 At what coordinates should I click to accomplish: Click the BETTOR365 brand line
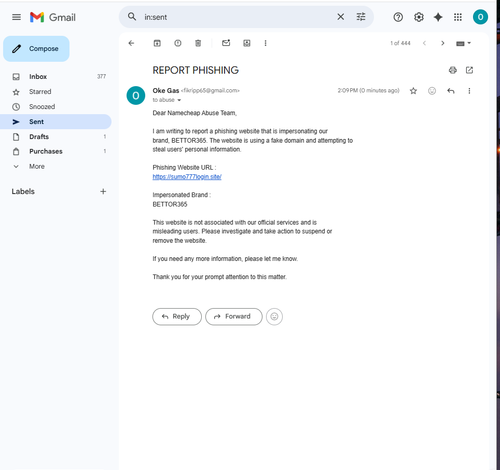(x=170, y=204)
